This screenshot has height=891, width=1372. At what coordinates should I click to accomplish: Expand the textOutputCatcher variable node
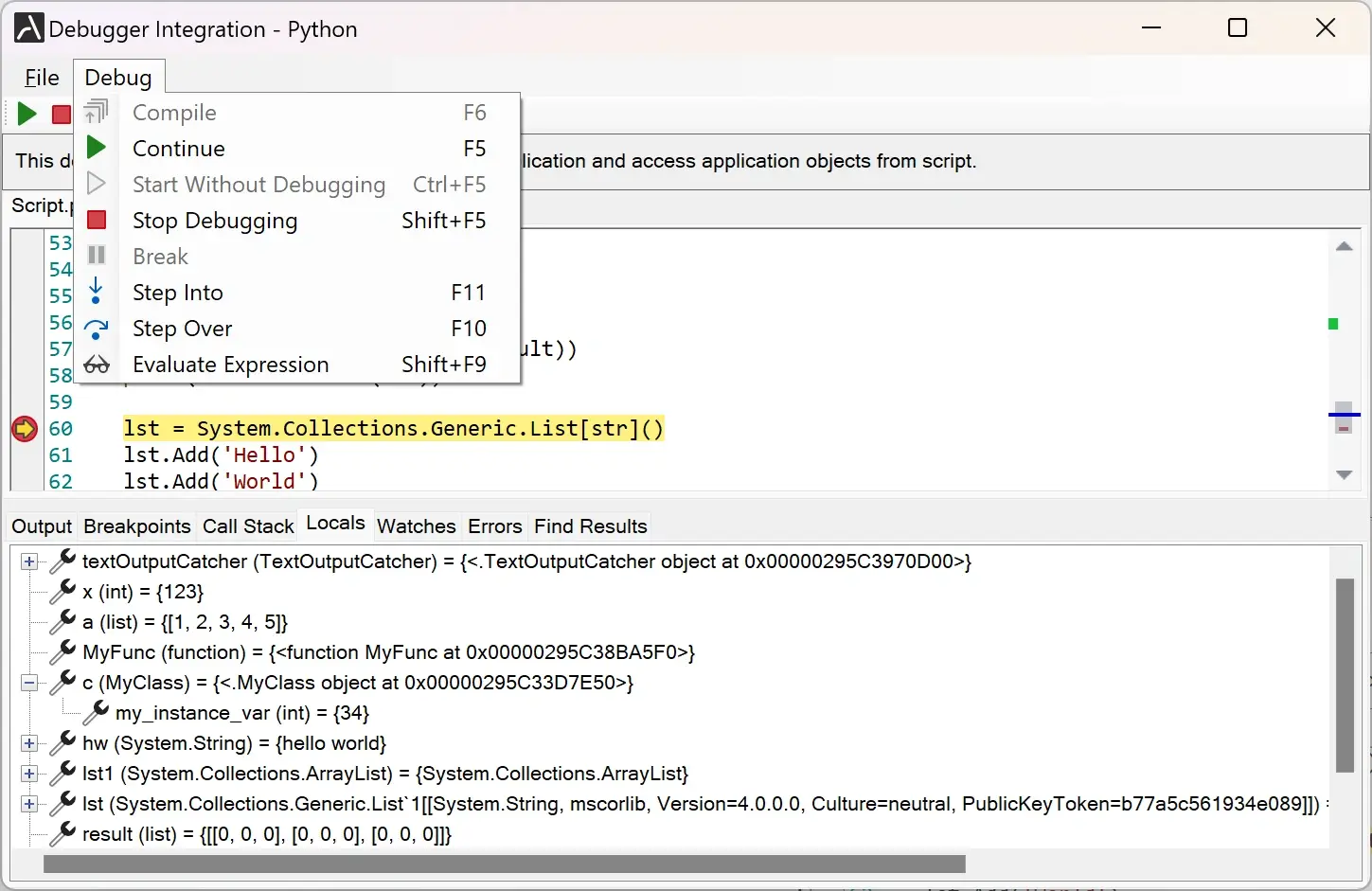(28, 561)
